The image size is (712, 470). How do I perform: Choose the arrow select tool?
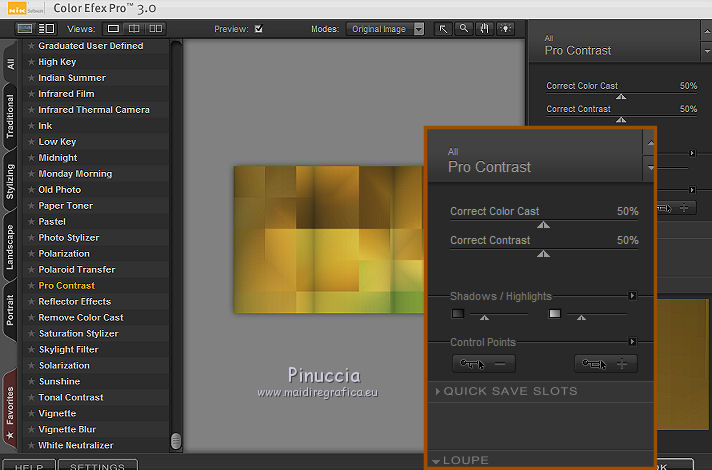pos(443,29)
